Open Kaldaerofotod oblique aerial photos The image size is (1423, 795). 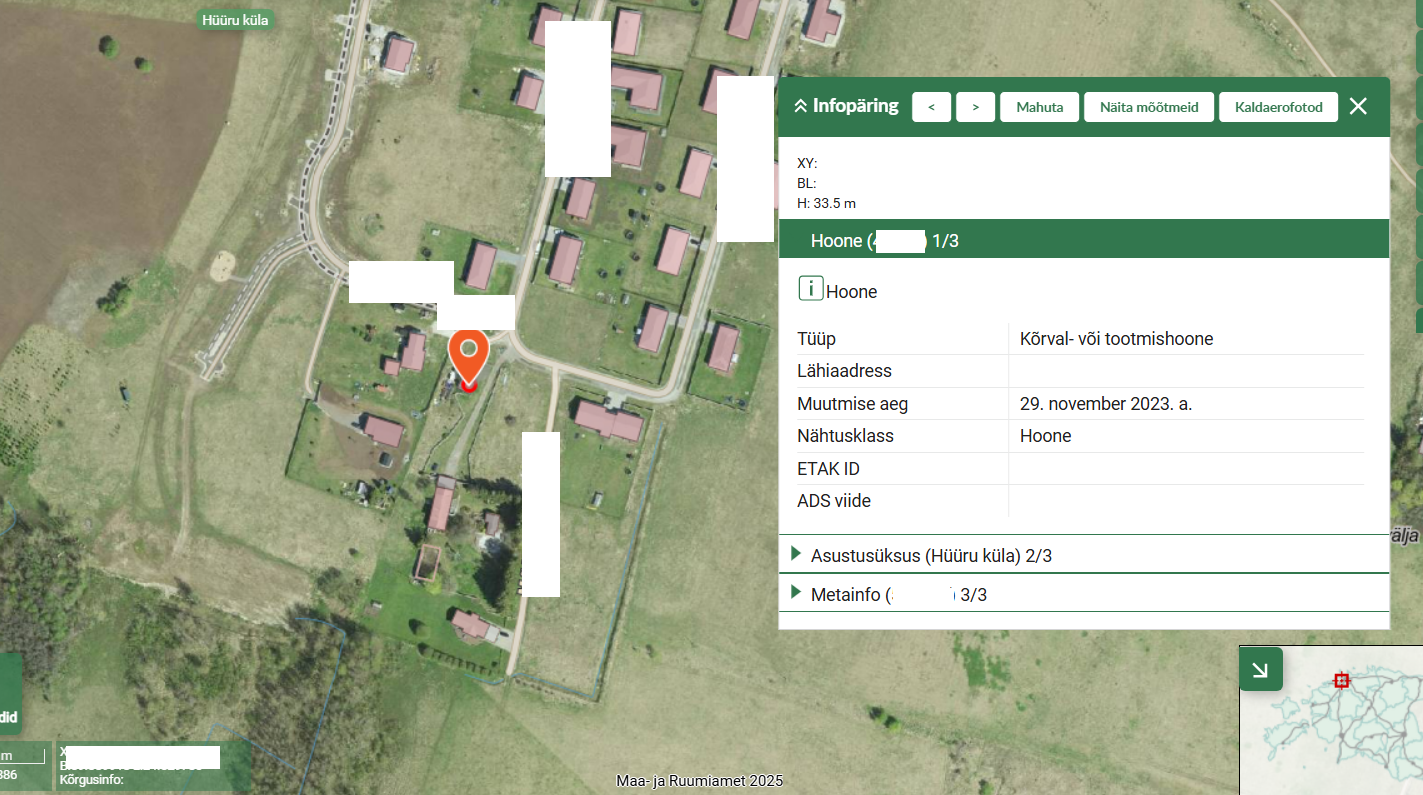[1278, 107]
